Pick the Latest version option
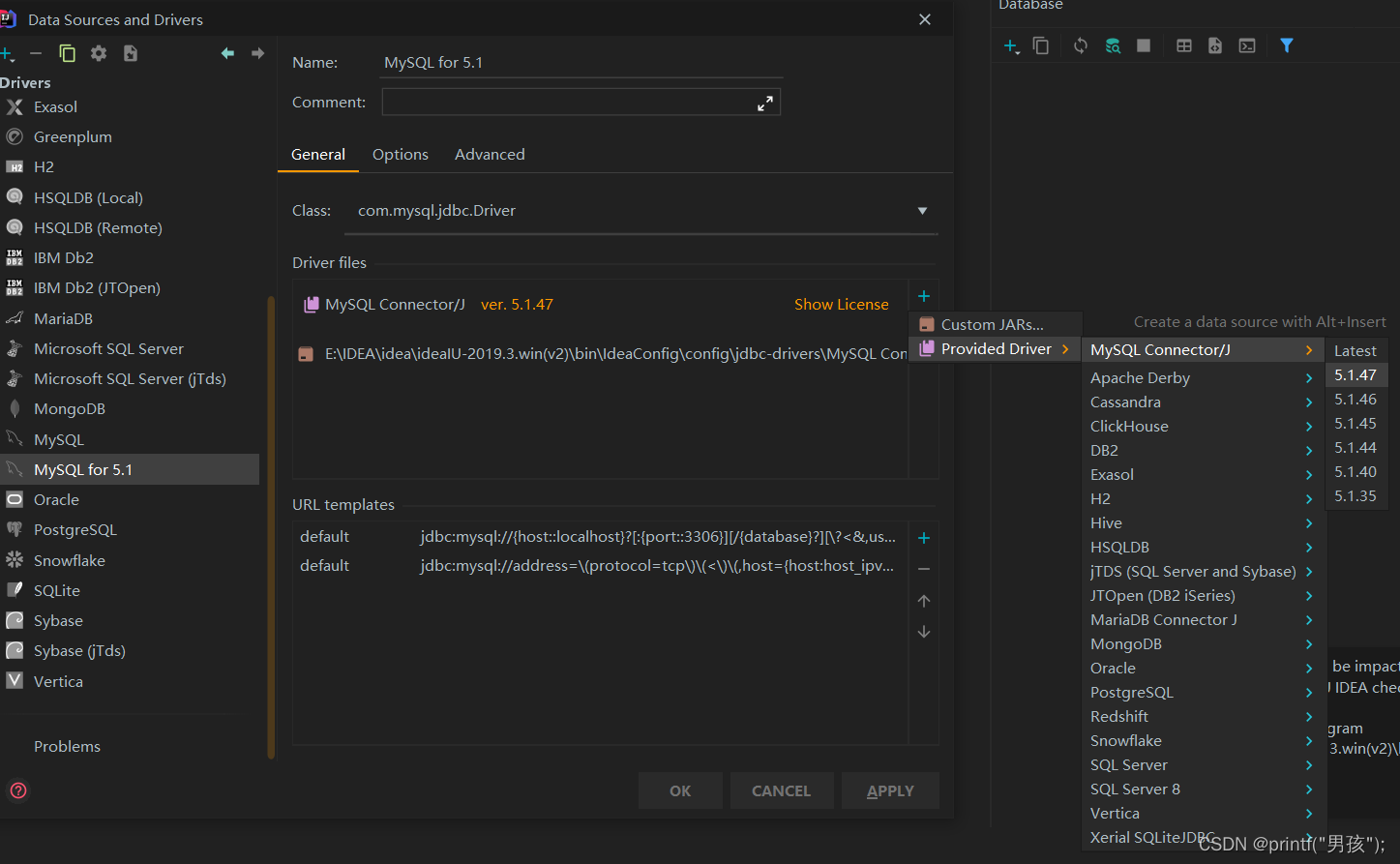The height and width of the screenshot is (864, 1400). (1355, 350)
